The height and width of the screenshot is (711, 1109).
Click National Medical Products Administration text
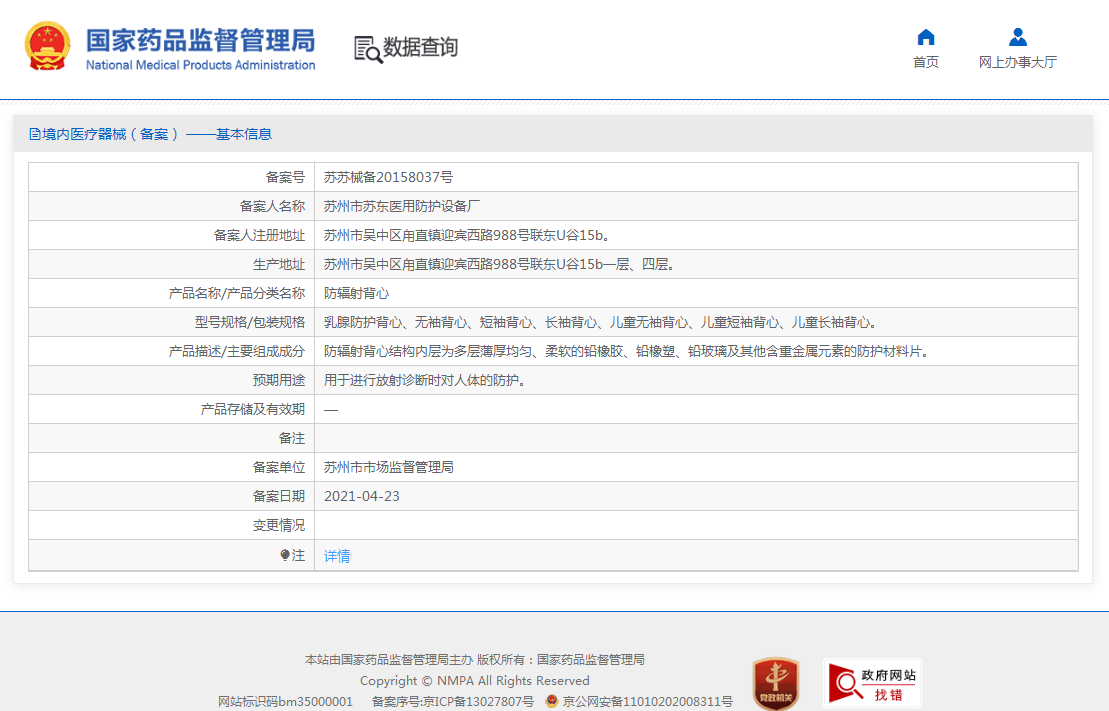click(x=200, y=65)
